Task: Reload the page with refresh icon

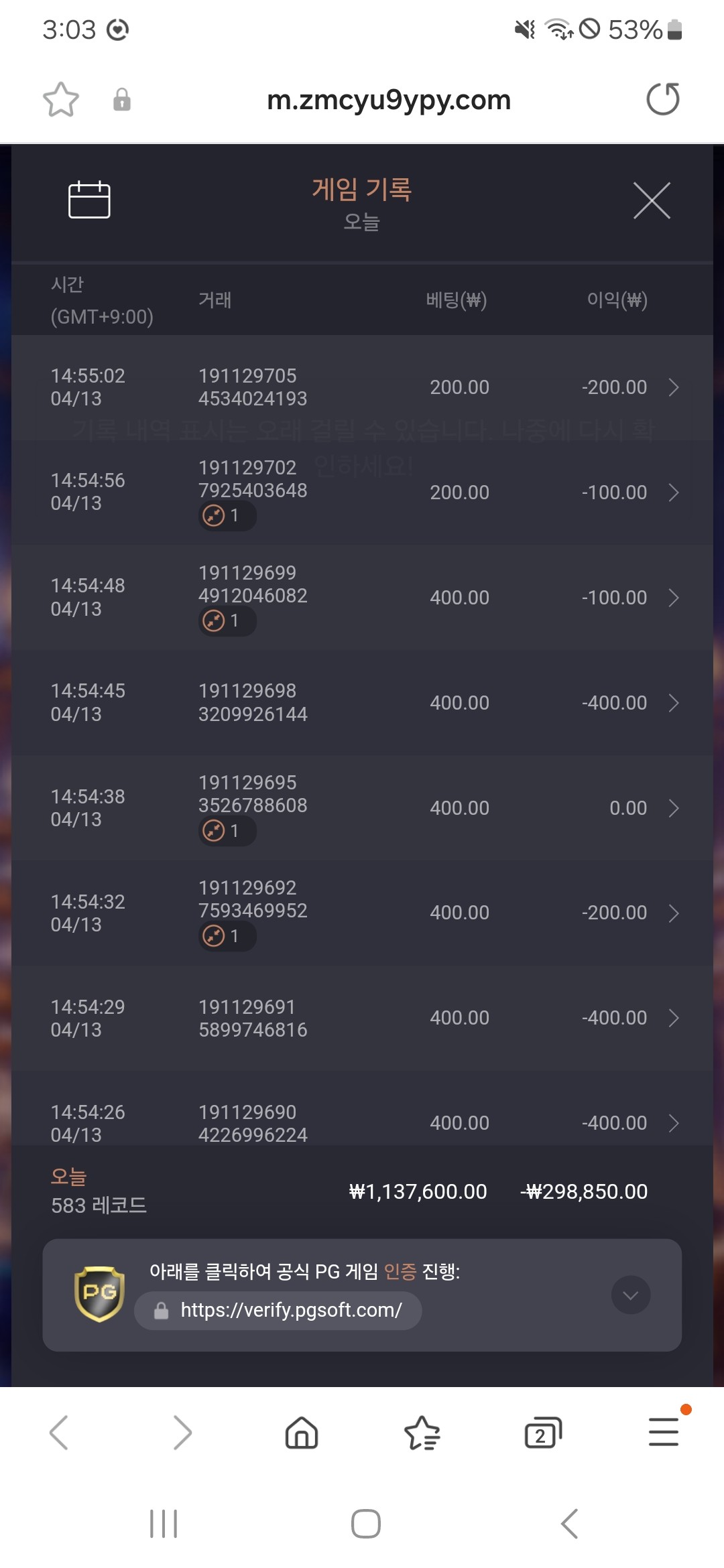Action: point(663,99)
